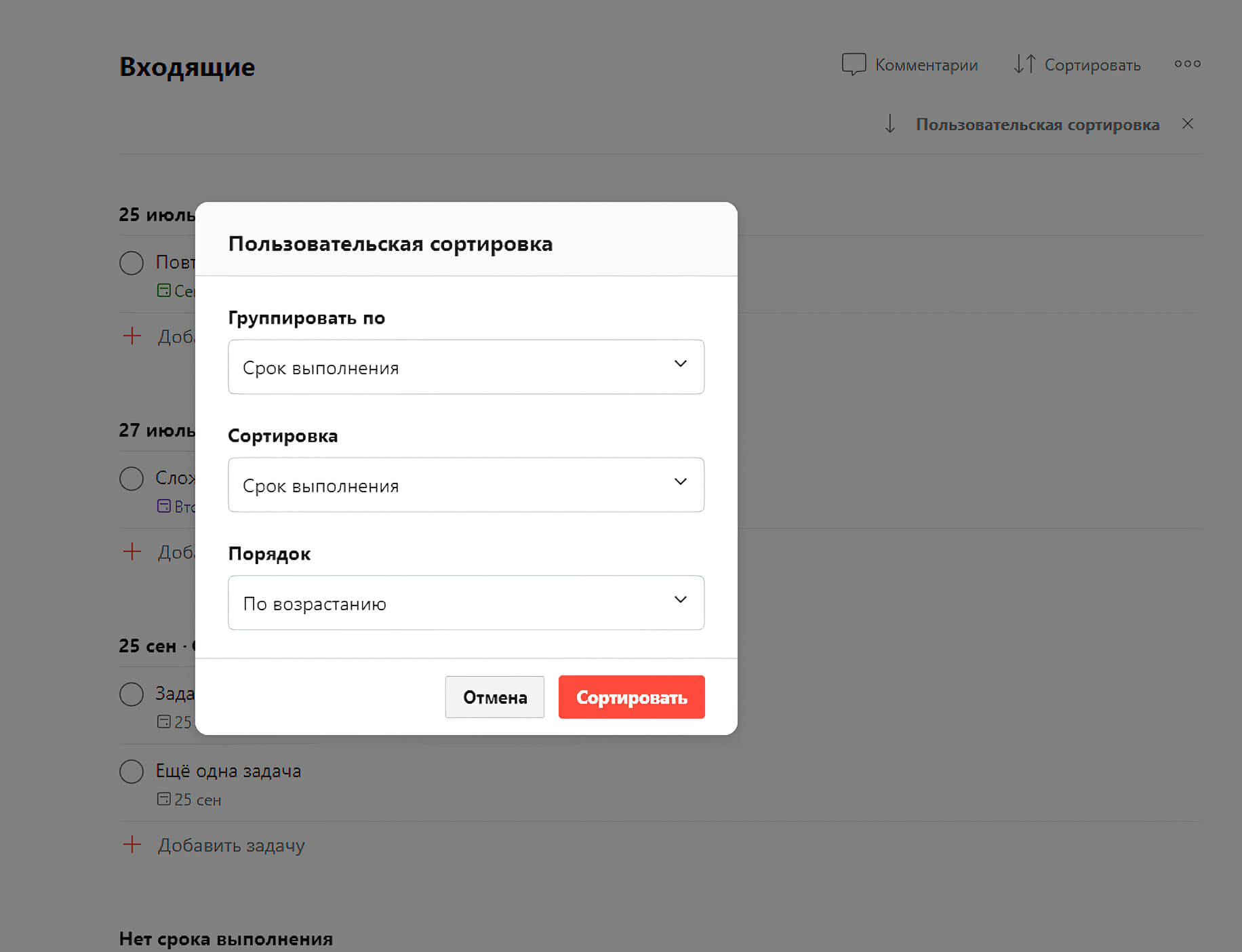Click the Добавить задачу link at bottom
Screen dimensions: 1242x952
(x=231, y=846)
